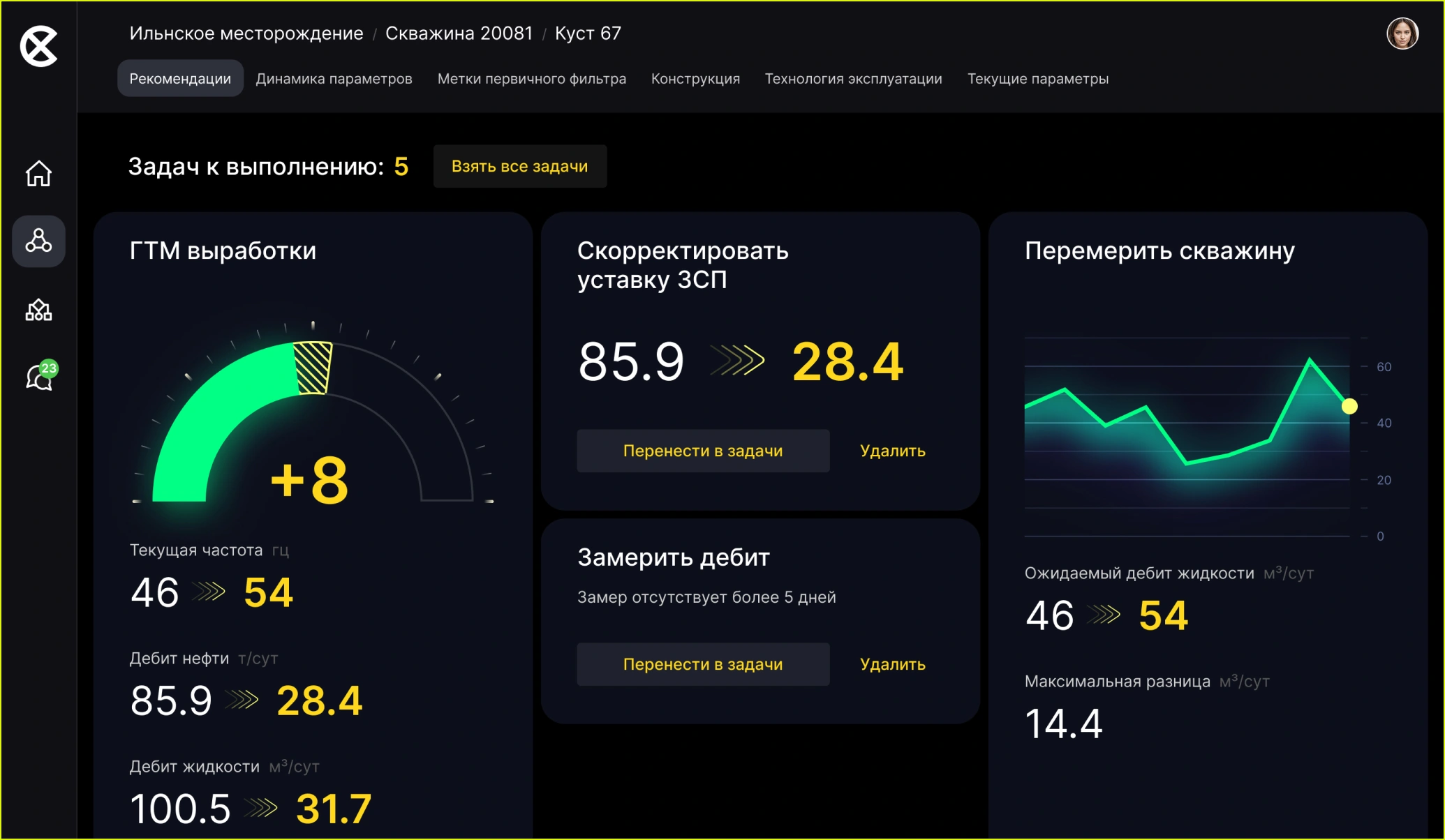Click the yellow data point on the chart
Screen dimensions: 1445x840
(x=1351, y=405)
